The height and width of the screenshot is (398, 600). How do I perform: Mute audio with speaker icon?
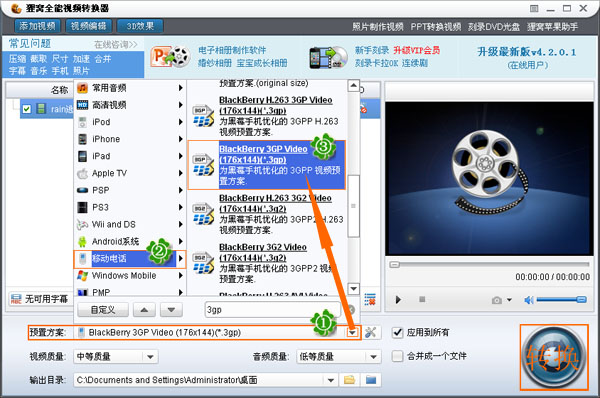click(x=529, y=300)
